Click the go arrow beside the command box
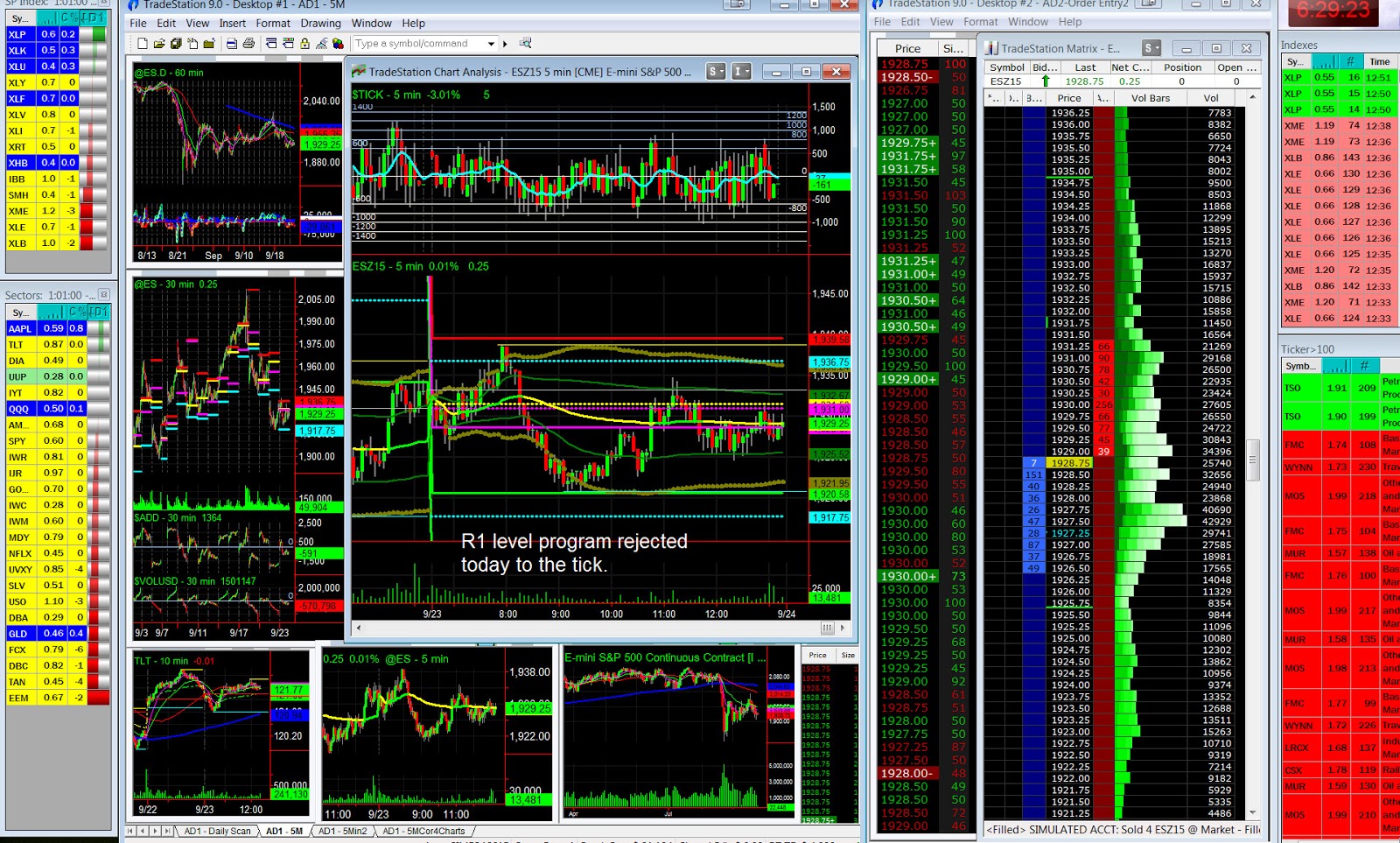The image size is (1400, 843). (505, 43)
